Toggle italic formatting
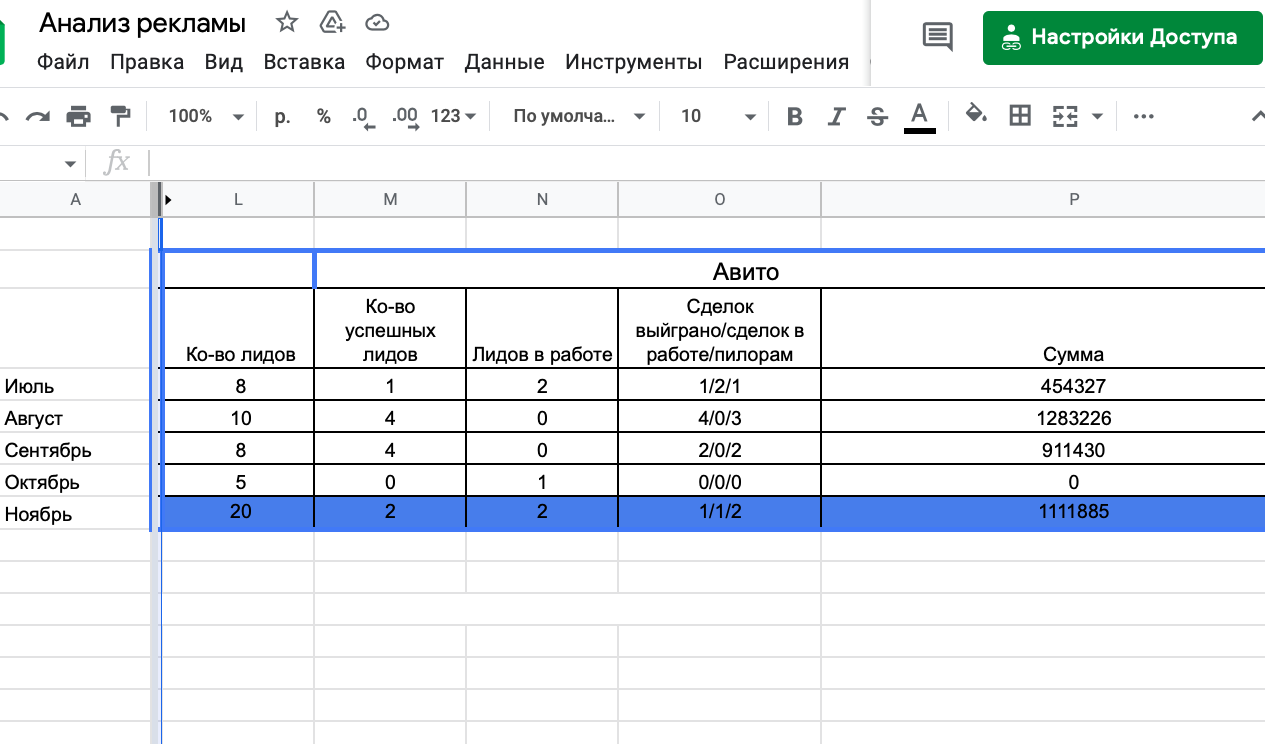 [x=836, y=116]
